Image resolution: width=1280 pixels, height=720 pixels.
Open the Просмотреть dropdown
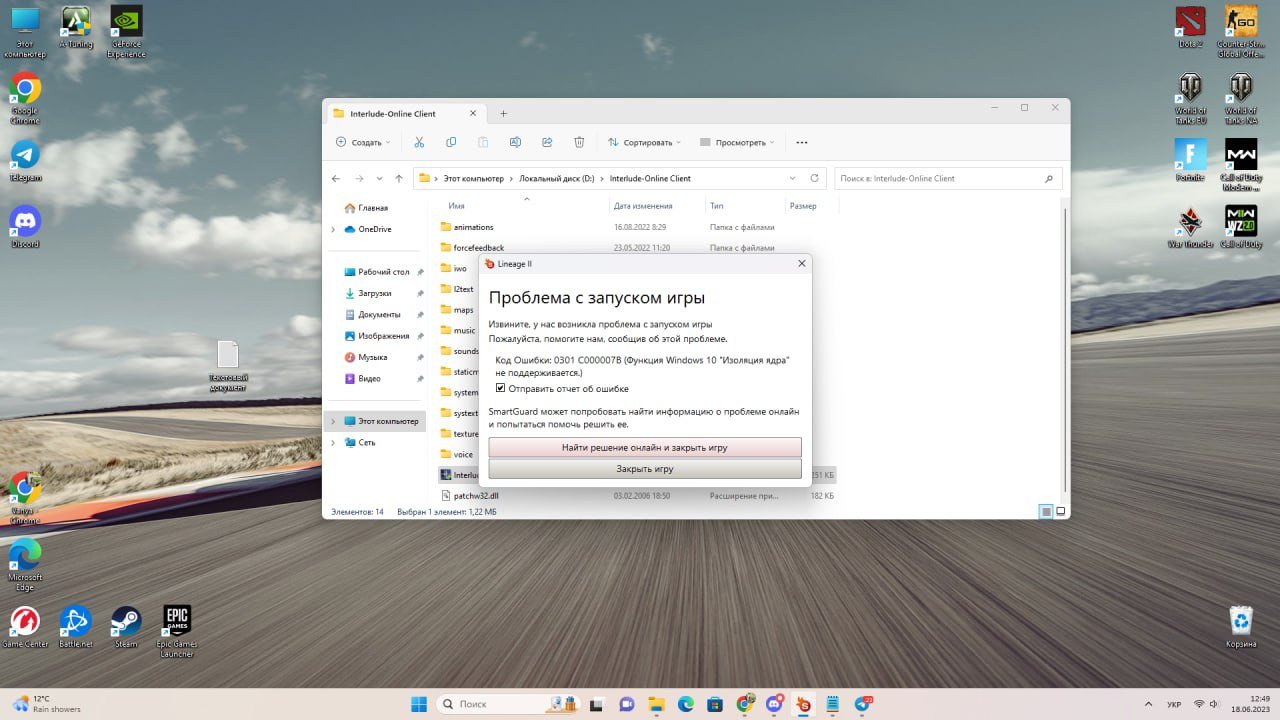[738, 142]
